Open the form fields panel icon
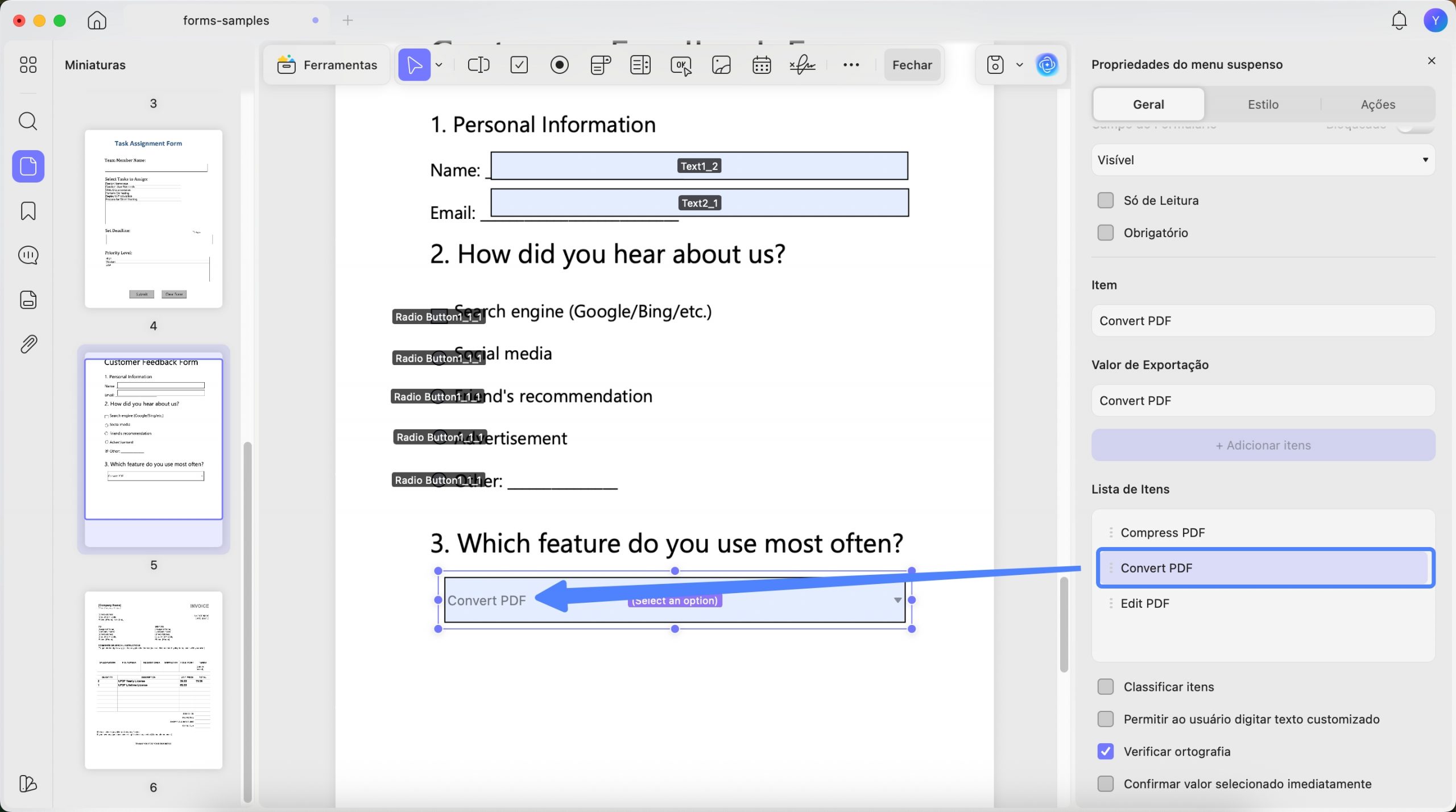The image size is (1456, 812). pyautogui.click(x=28, y=300)
